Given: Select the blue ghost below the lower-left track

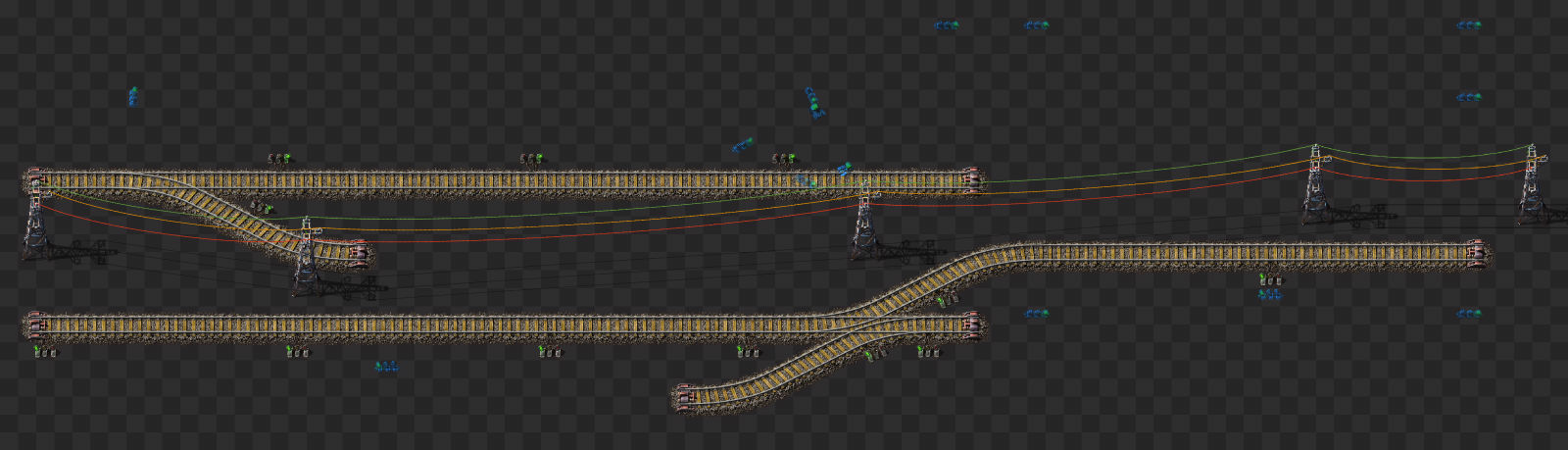Looking at the screenshot, I should (x=387, y=367).
